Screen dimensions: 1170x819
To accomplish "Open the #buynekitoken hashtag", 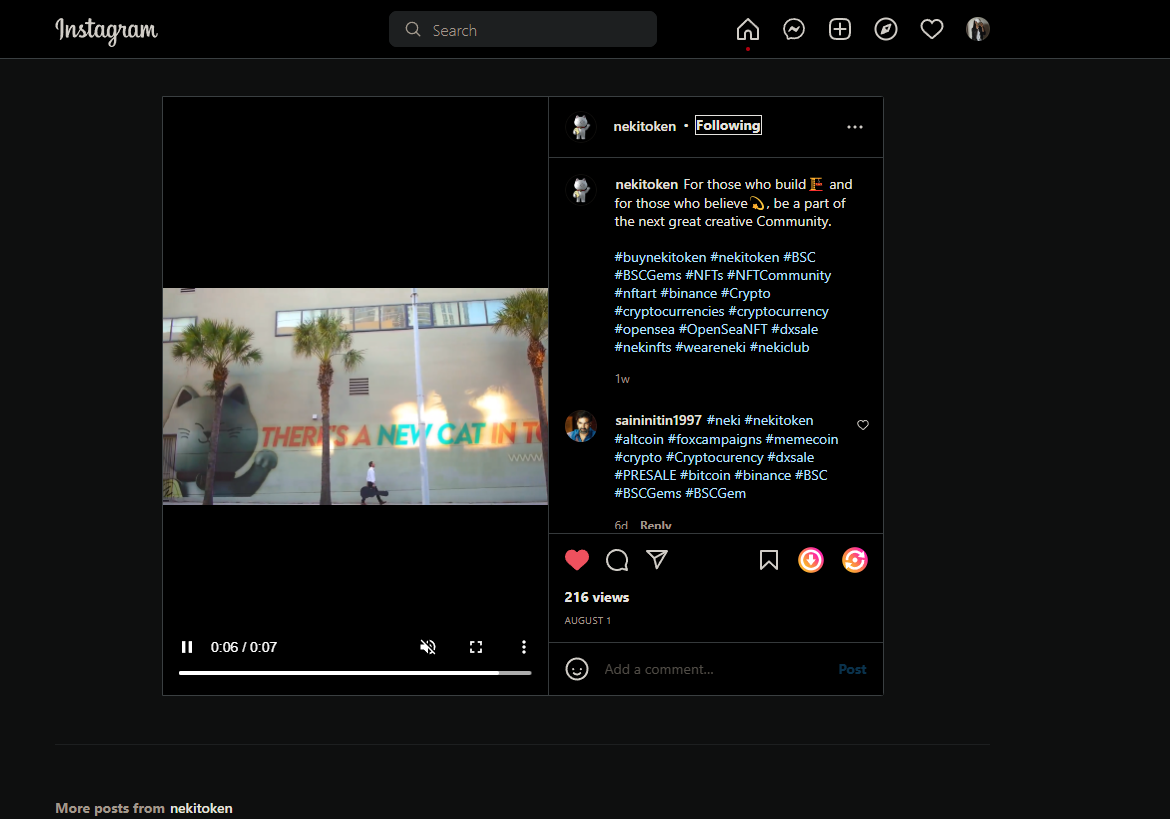I will 660,257.
